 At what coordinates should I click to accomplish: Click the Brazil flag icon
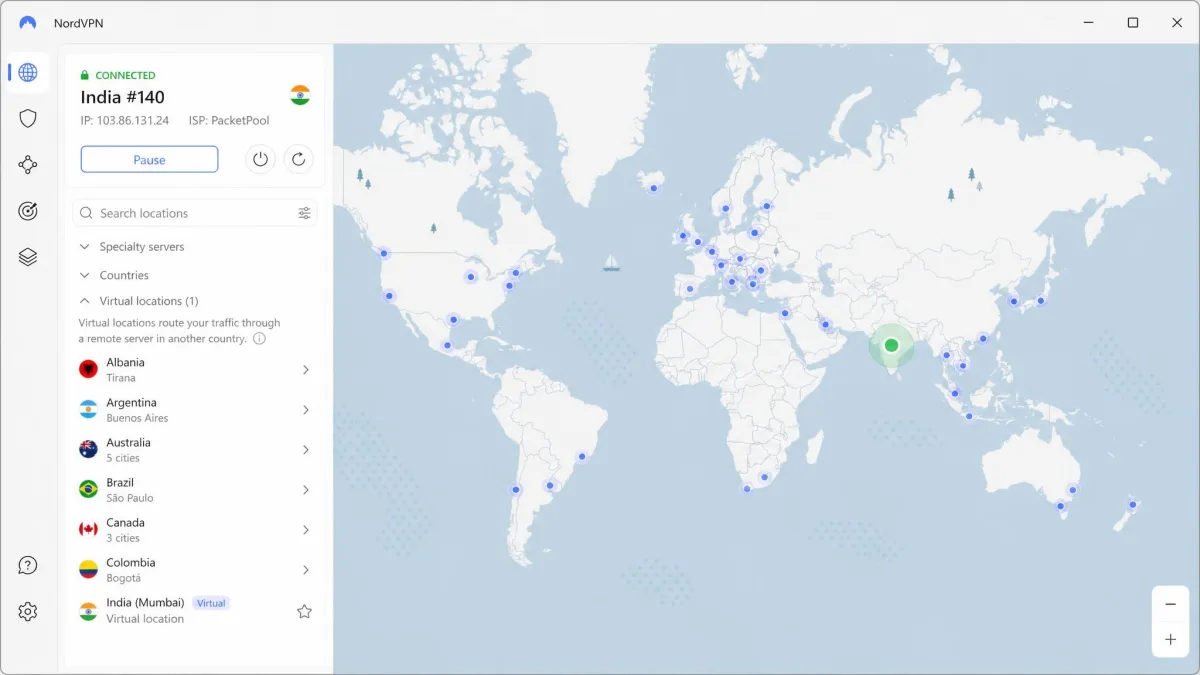click(88, 490)
